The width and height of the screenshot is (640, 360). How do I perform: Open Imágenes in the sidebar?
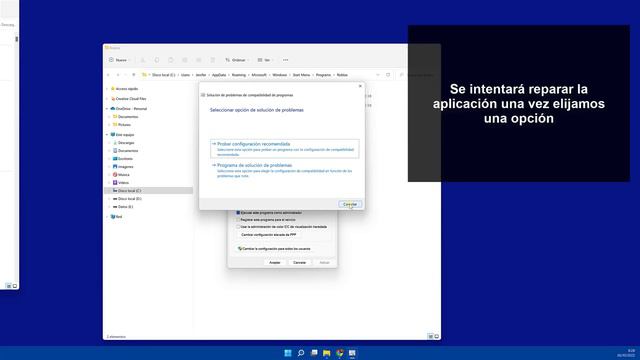click(x=125, y=167)
